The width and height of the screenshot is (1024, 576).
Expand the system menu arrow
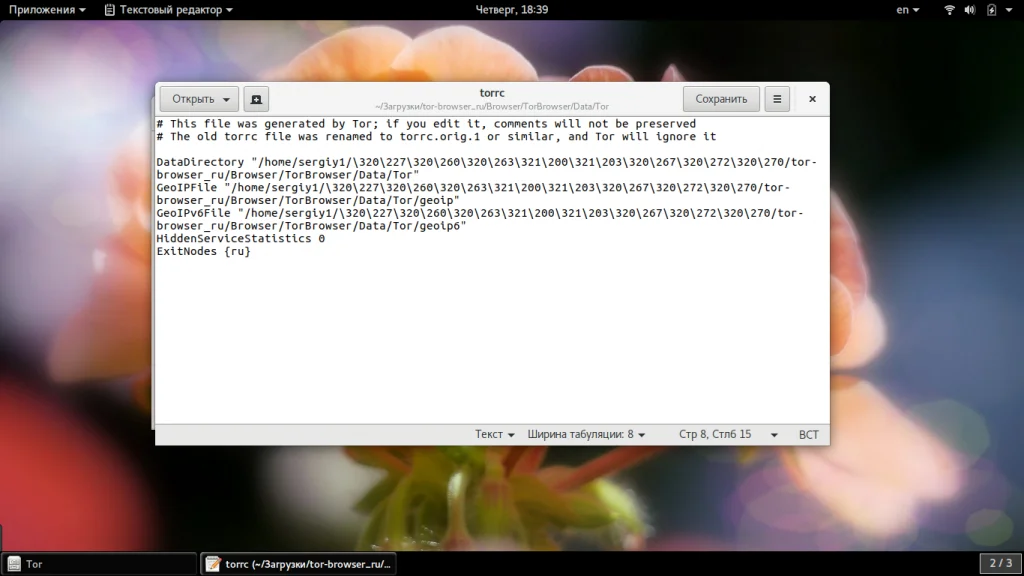1009,10
